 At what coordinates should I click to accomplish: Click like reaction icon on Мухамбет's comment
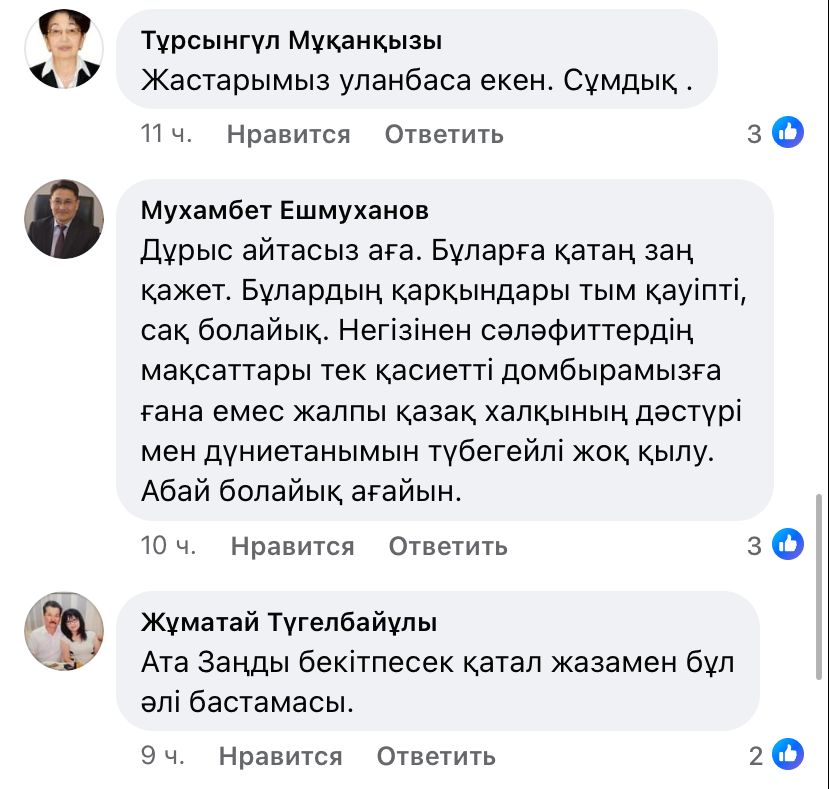pyautogui.click(x=788, y=545)
